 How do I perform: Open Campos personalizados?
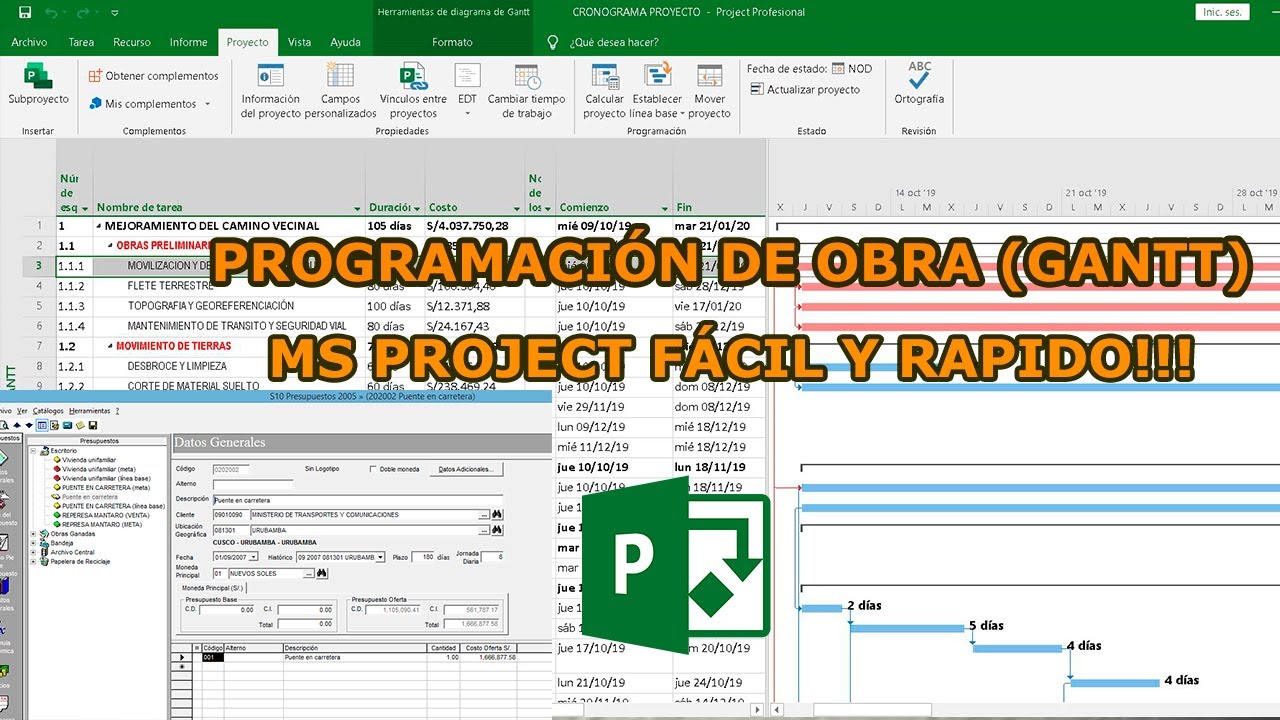coord(341,91)
